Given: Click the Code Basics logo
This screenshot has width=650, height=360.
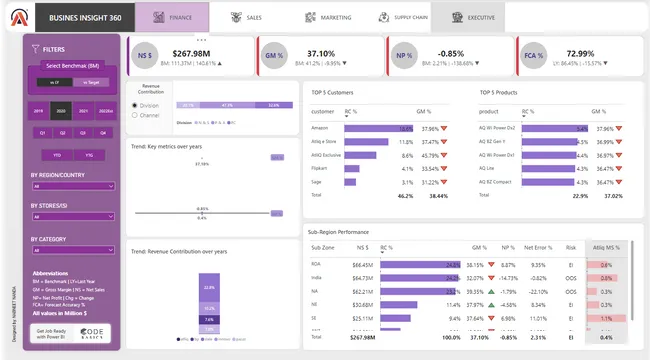Looking at the screenshot, I should point(92,333).
